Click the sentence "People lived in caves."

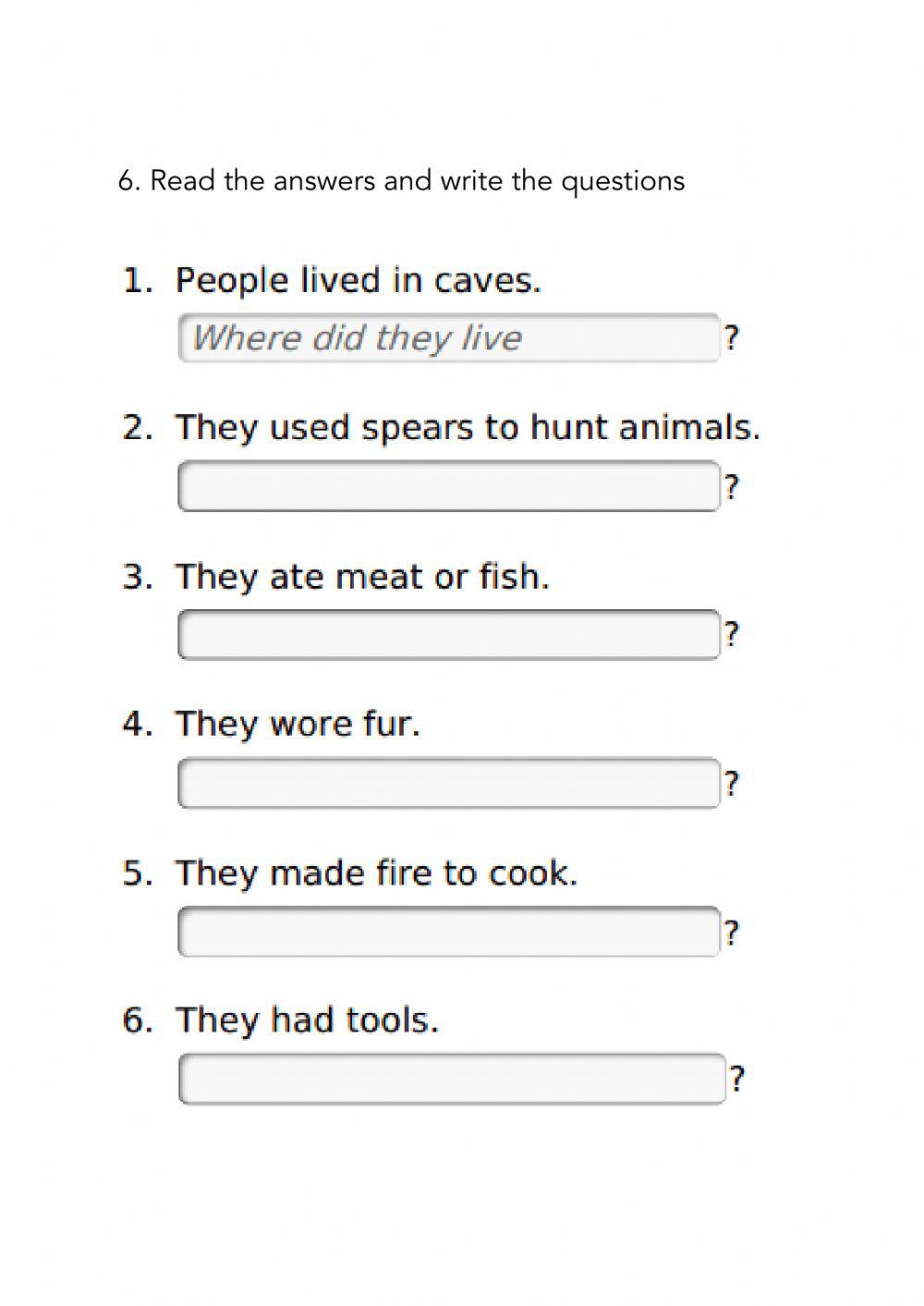pyautogui.click(x=358, y=280)
